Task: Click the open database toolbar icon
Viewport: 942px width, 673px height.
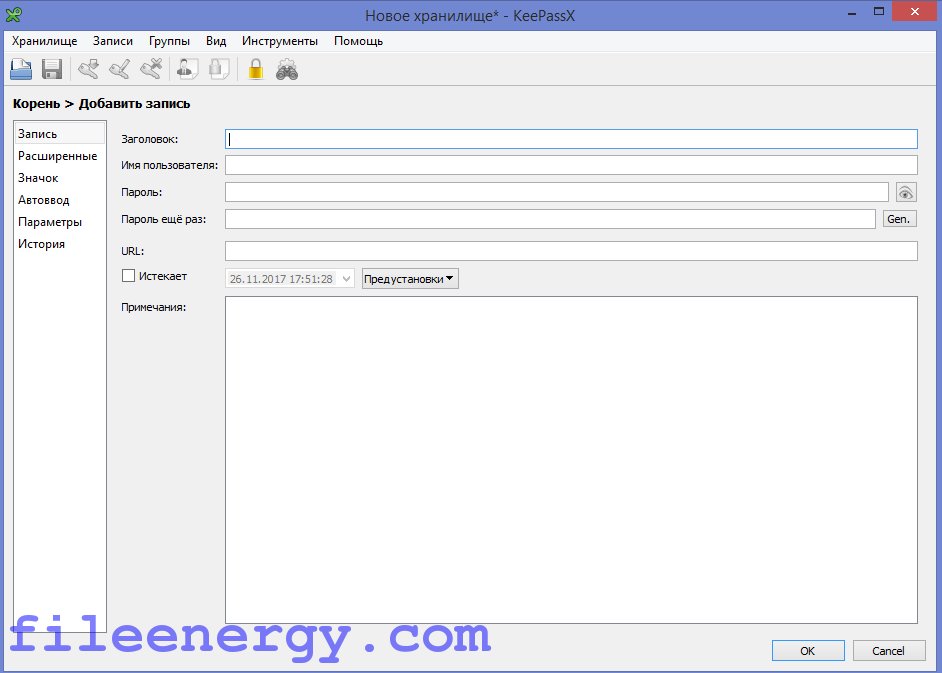Action: point(21,69)
